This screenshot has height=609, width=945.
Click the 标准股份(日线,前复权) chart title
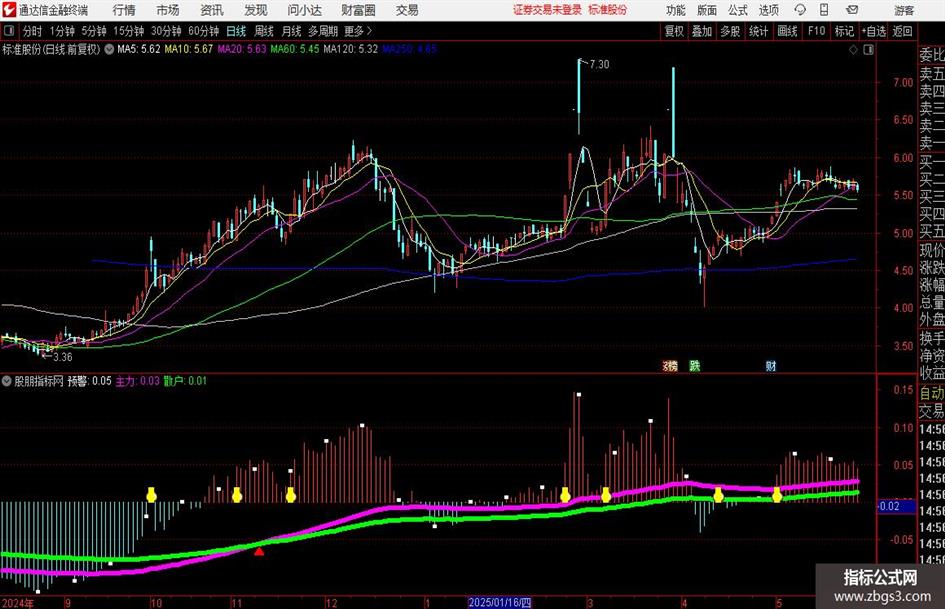(51, 49)
